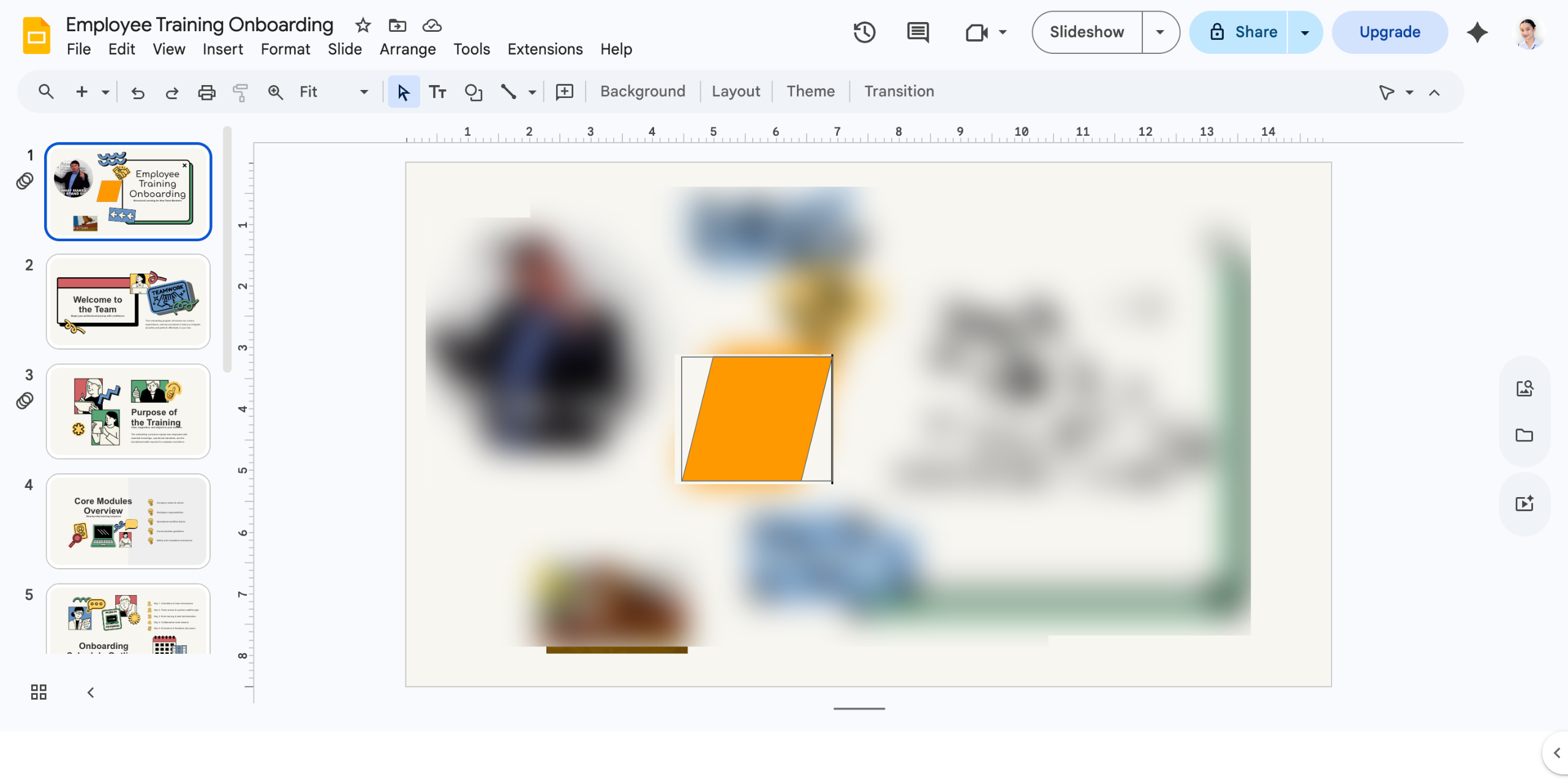Open the Slideshow options dropdown arrow
The width and height of the screenshot is (1568, 783).
[x=1160, y=32]
